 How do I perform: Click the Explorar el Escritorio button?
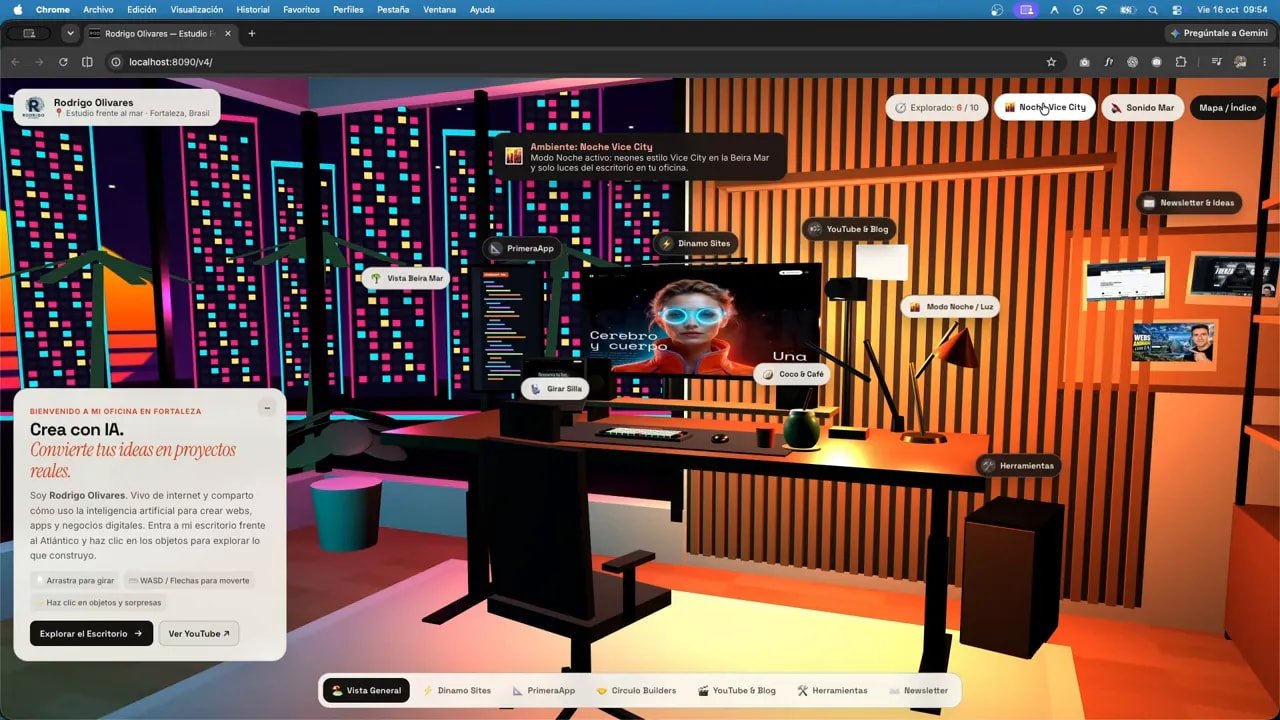pyautogui.click(x=92, y=633)
